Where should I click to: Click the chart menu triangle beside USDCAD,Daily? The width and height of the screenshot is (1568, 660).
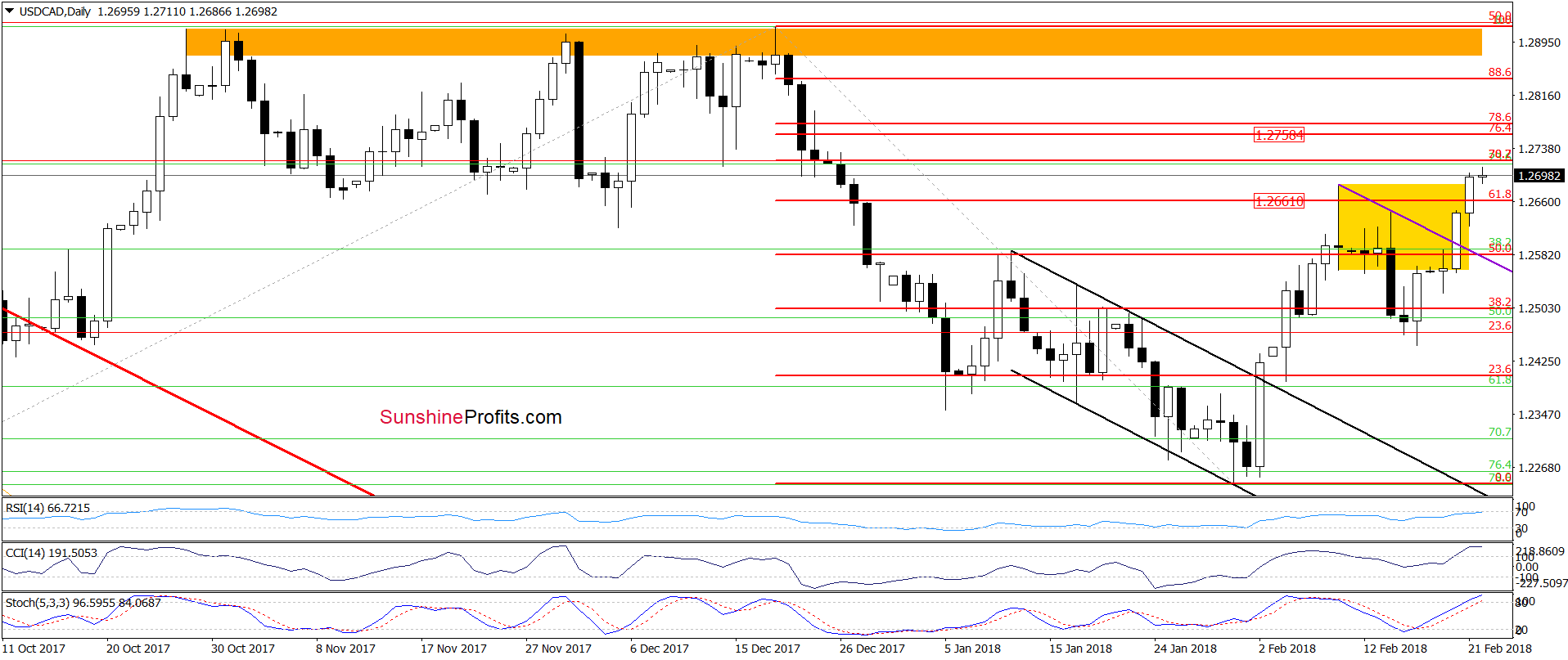(x=10, y=11)
